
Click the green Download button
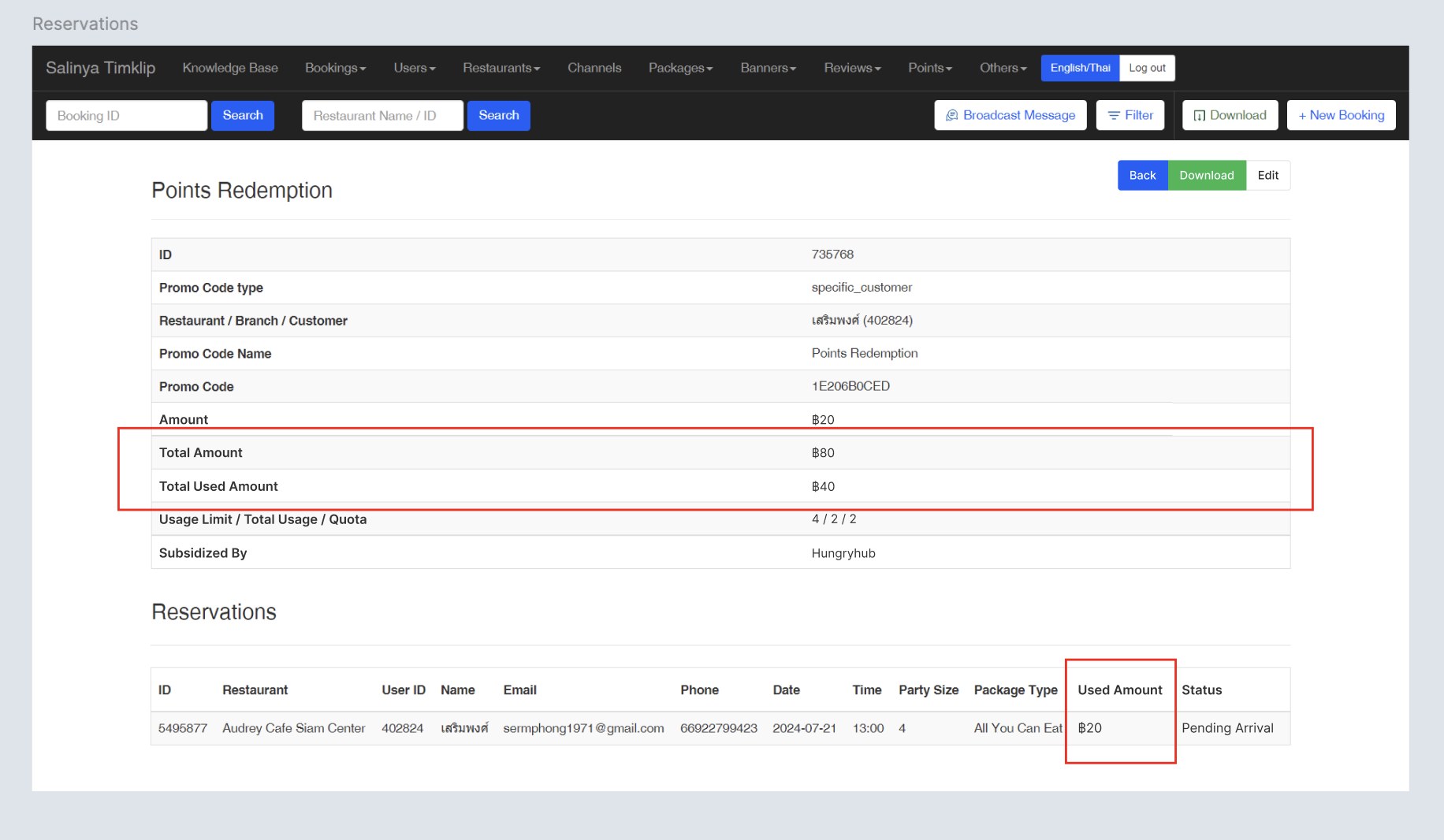(1206, 175)
